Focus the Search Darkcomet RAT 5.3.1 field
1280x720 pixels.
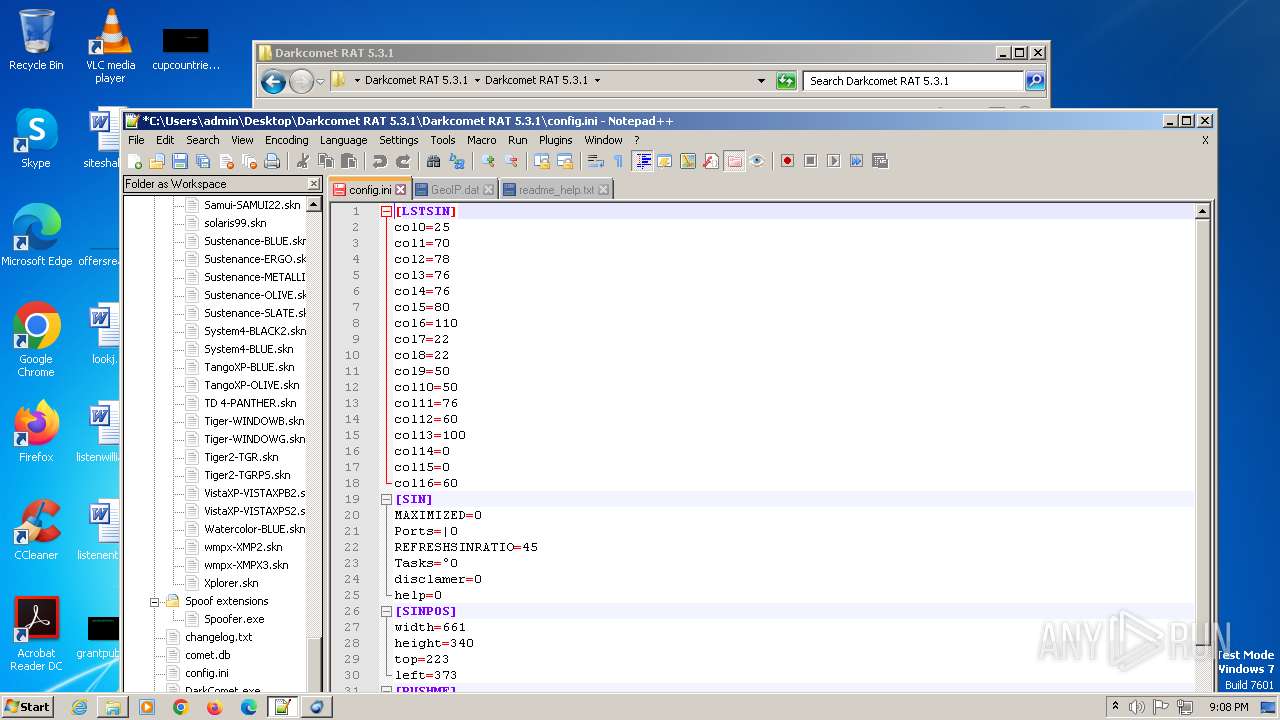[914, 81]
